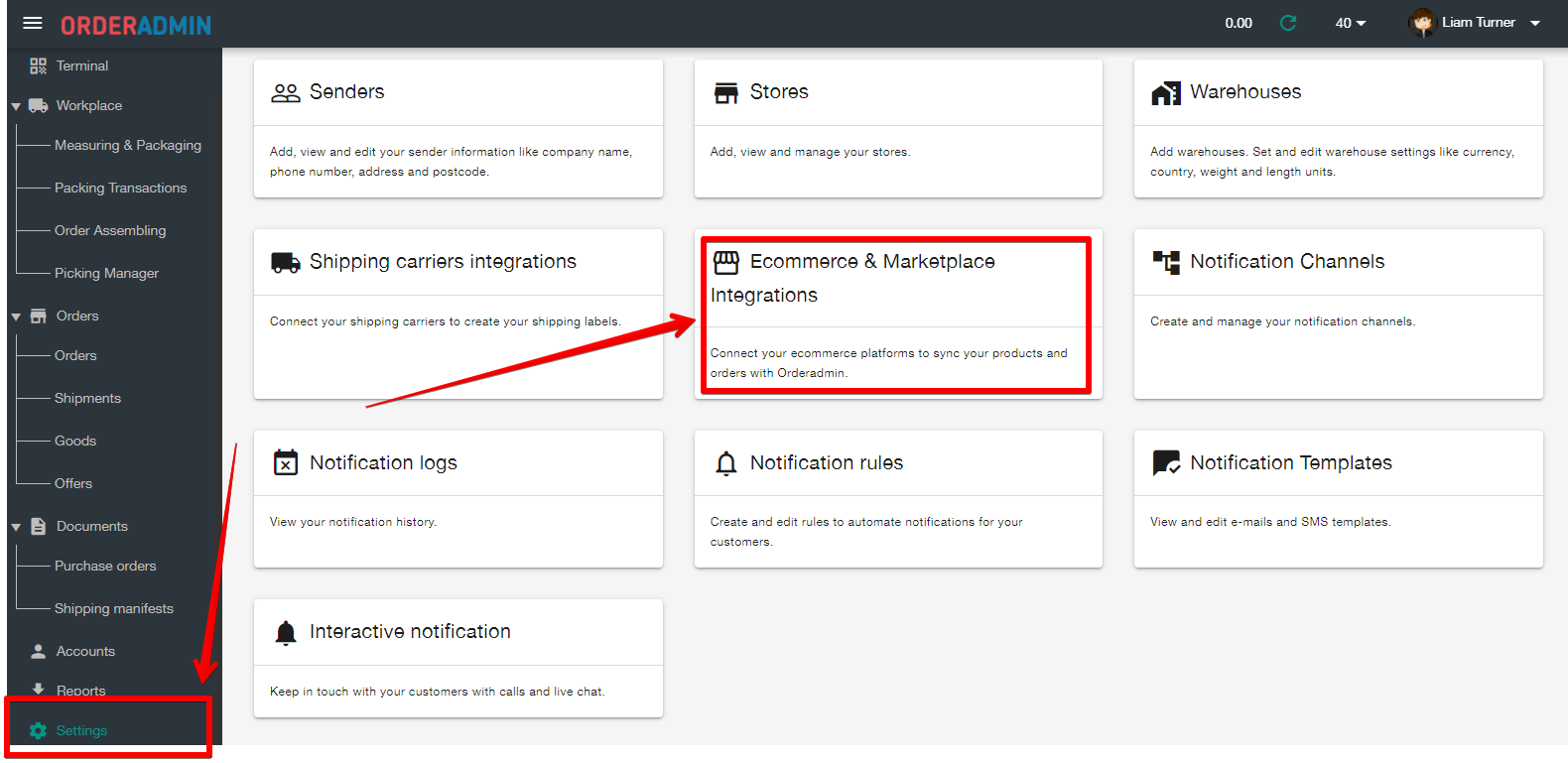Image resolution: width=1568 pixels, height=763 pixels.
Task: Open the Orders sub-item
Action: click(75, 355)
